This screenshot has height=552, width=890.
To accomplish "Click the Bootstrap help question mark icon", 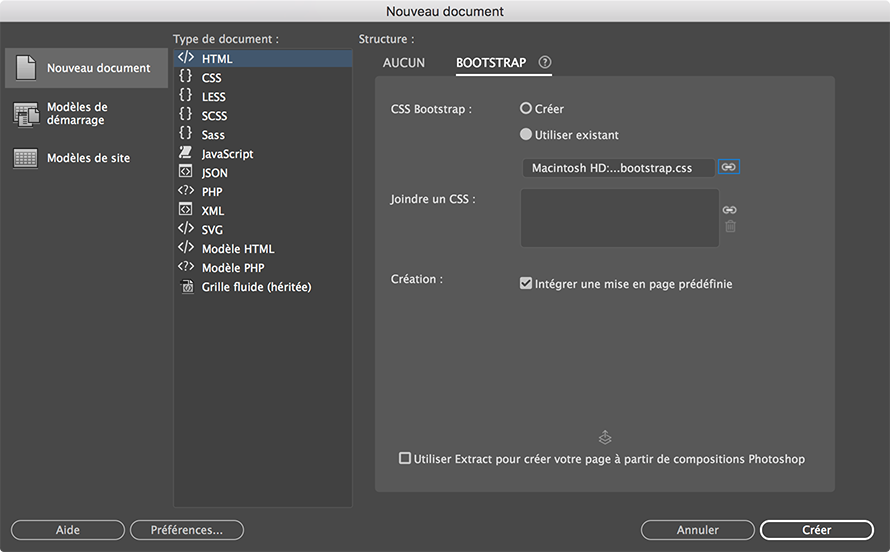I will click(545, 62).
